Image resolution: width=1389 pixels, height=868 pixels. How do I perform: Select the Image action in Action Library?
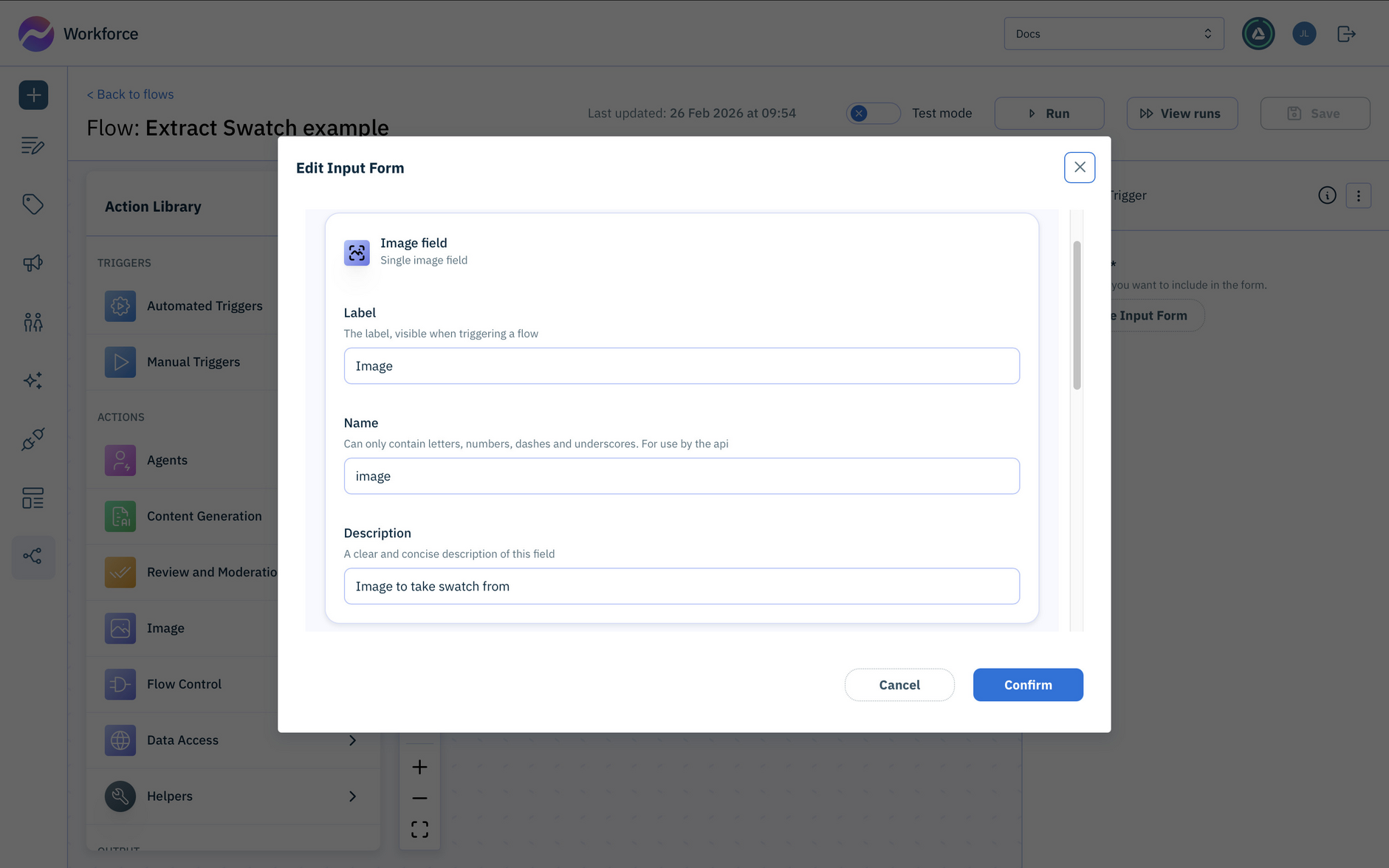(165, 628)
